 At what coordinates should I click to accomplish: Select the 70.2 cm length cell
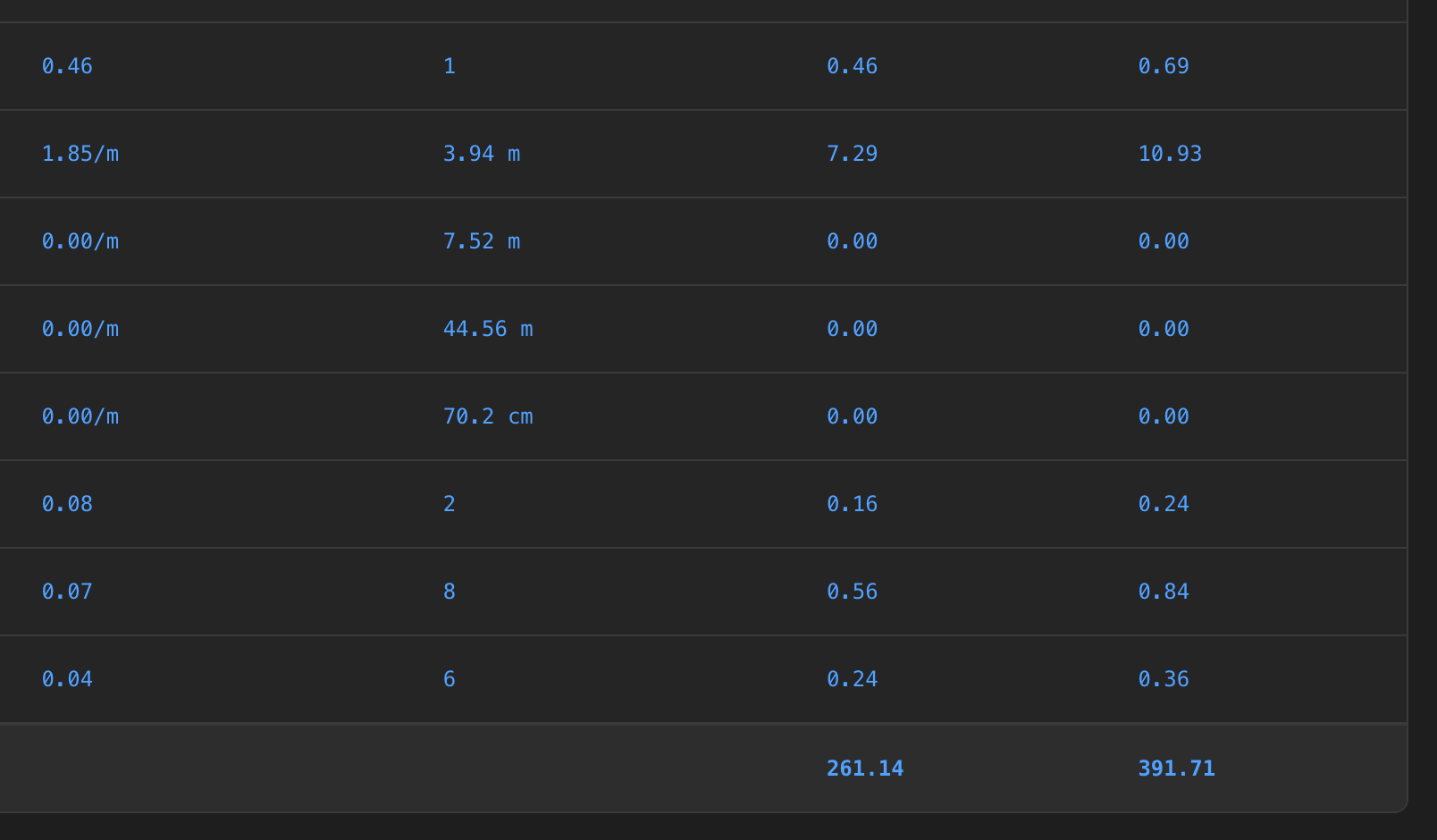[488, 416]
